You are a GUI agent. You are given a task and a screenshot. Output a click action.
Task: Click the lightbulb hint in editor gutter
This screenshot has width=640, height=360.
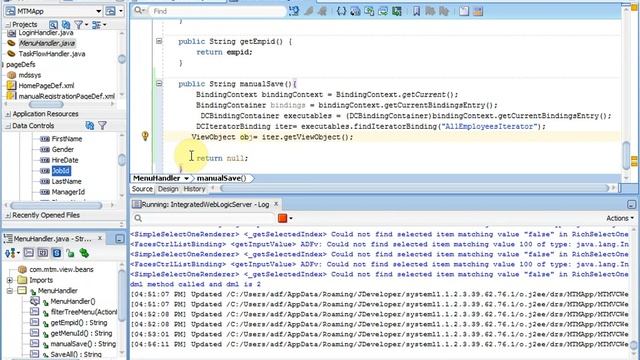click(x=145, y=136)
